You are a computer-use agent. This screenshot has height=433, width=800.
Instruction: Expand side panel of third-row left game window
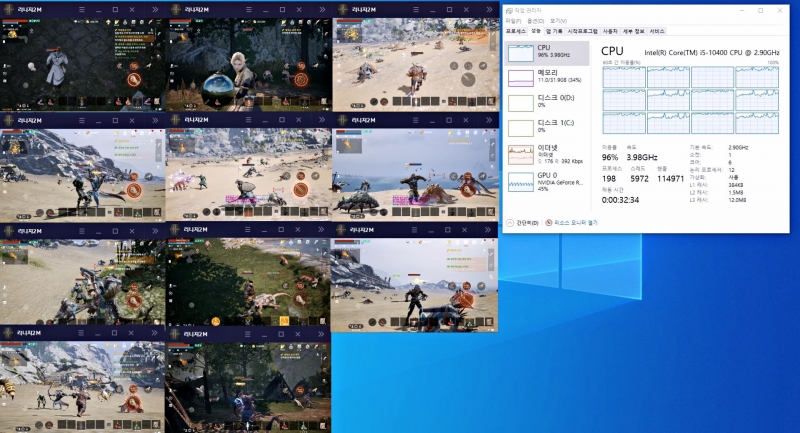pos(155,231)
